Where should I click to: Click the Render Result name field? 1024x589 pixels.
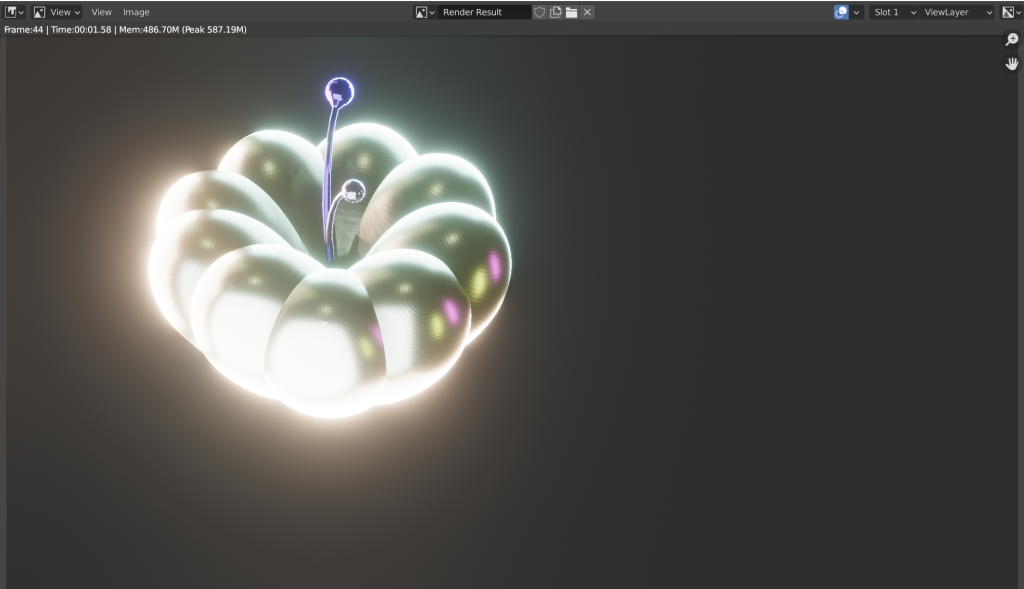[x=484, y=12]
